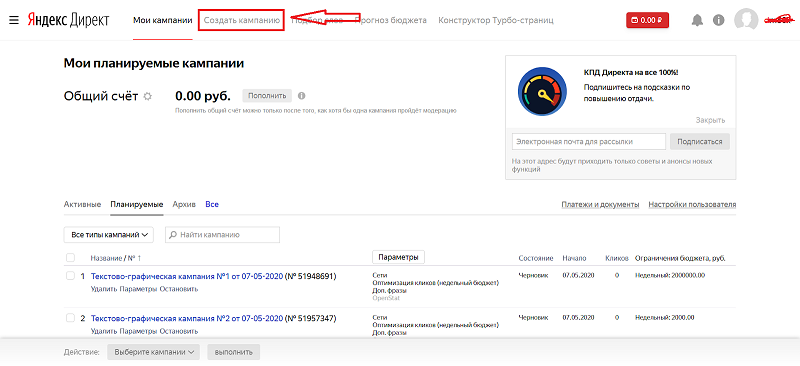Screen dimensions: 800x366
Task: Click the КПД Директа speedometer image
Action: tap(542, 91)
